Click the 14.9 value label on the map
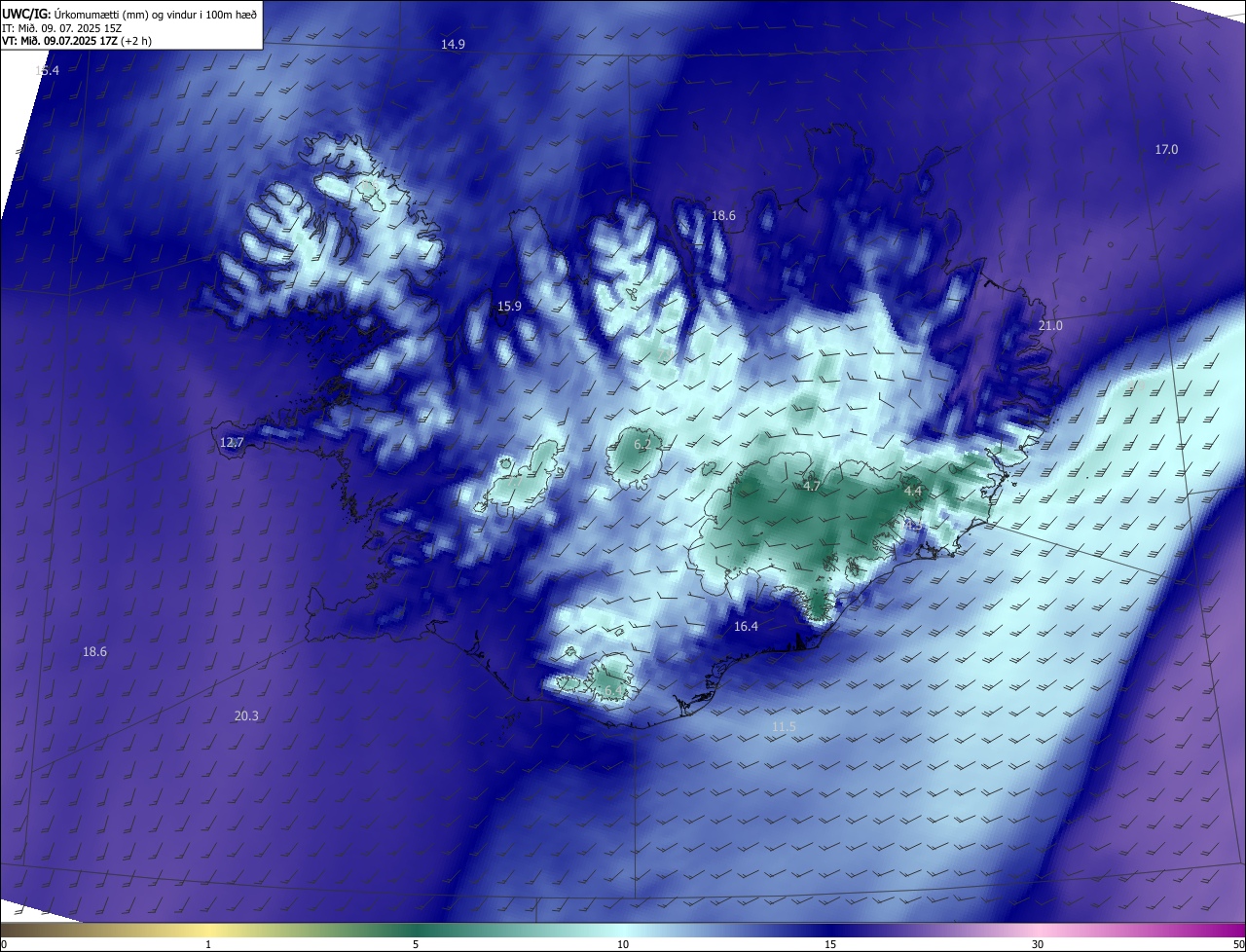The height and width of the screenshot is (952, 1246). coord(453,45)
